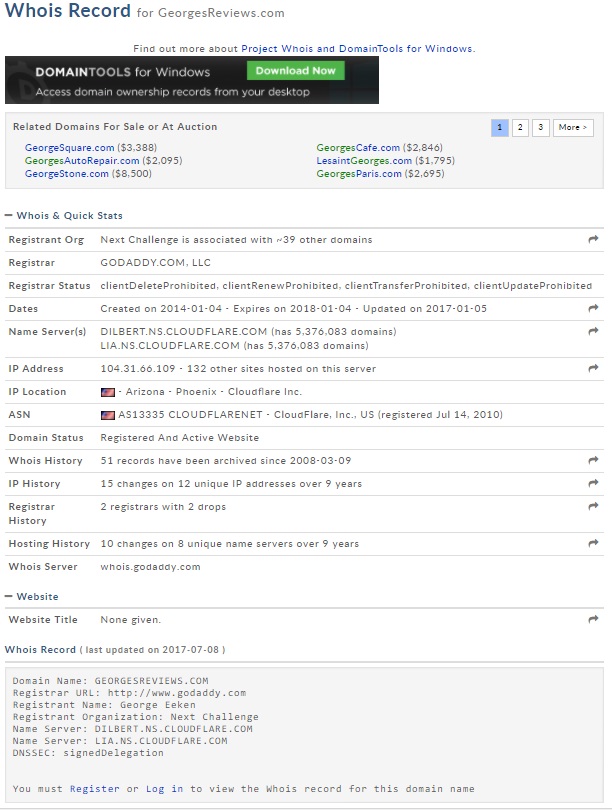This screenshot has width=612, height=810.
Task: Click arrow icon in IP Address row
Action: click(593, 369)
